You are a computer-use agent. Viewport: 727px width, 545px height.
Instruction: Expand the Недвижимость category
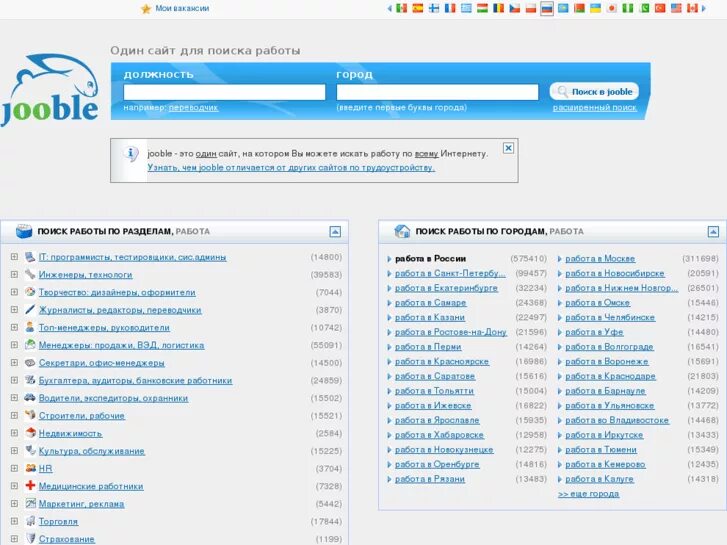point(14,433)
